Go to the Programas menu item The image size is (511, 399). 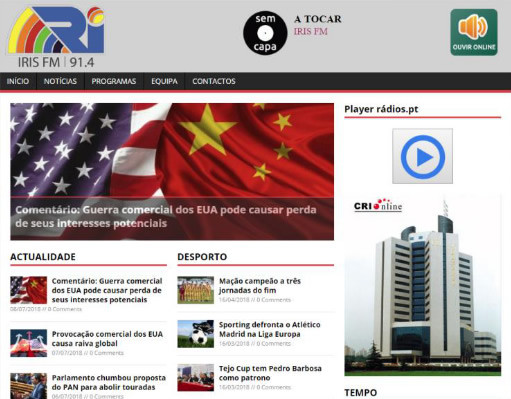coord(114,81)
